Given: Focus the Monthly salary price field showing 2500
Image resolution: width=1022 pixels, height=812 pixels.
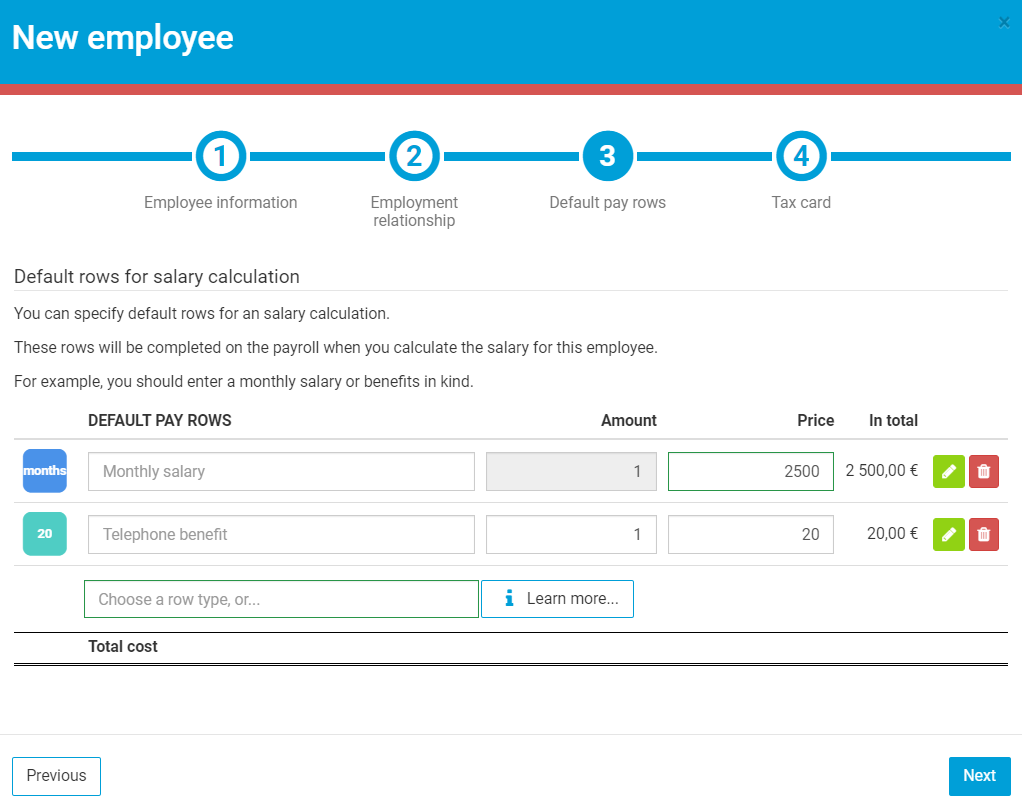Looking at the screenshot, I should [750, 471].
